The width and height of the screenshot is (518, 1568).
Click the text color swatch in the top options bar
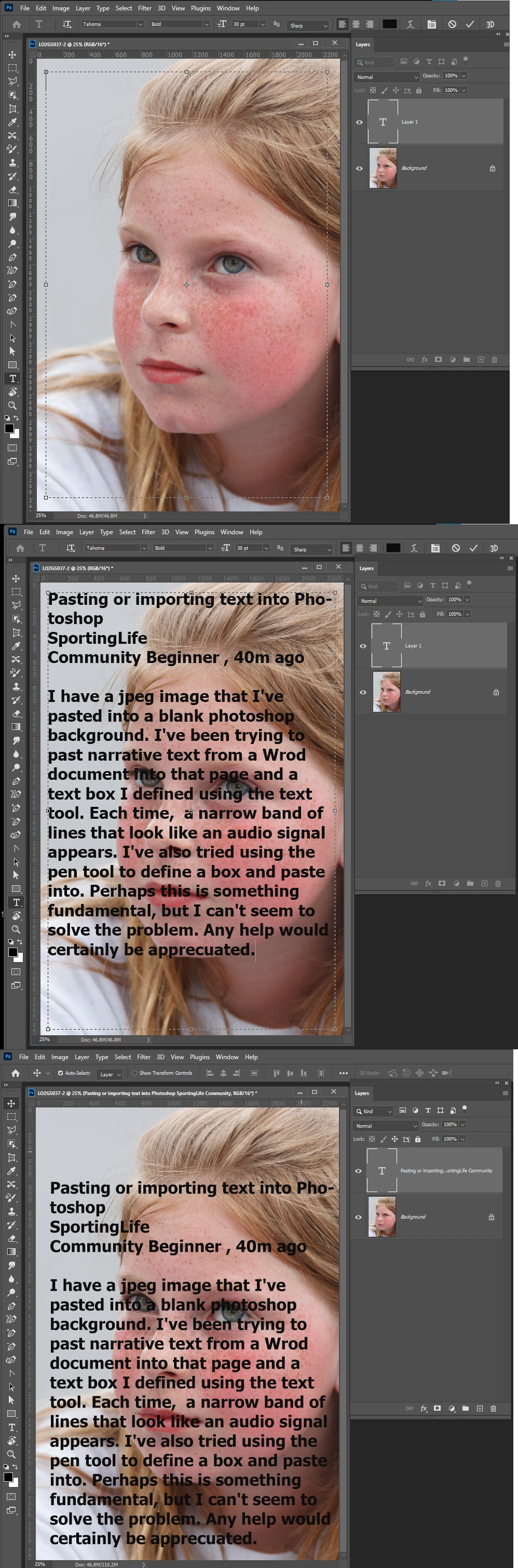390,24
